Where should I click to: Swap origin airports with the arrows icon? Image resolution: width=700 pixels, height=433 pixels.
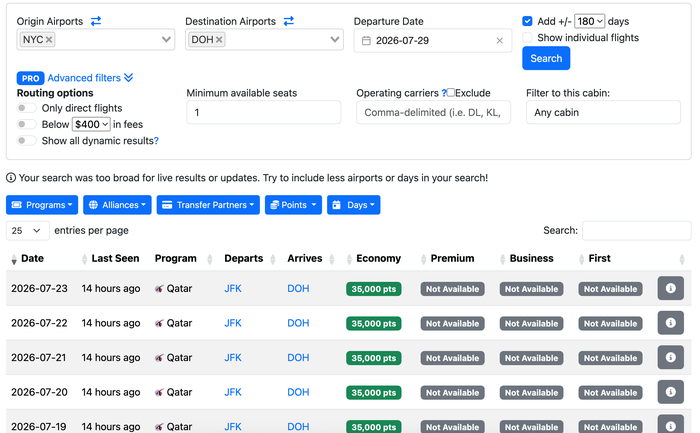click(96, 21)
